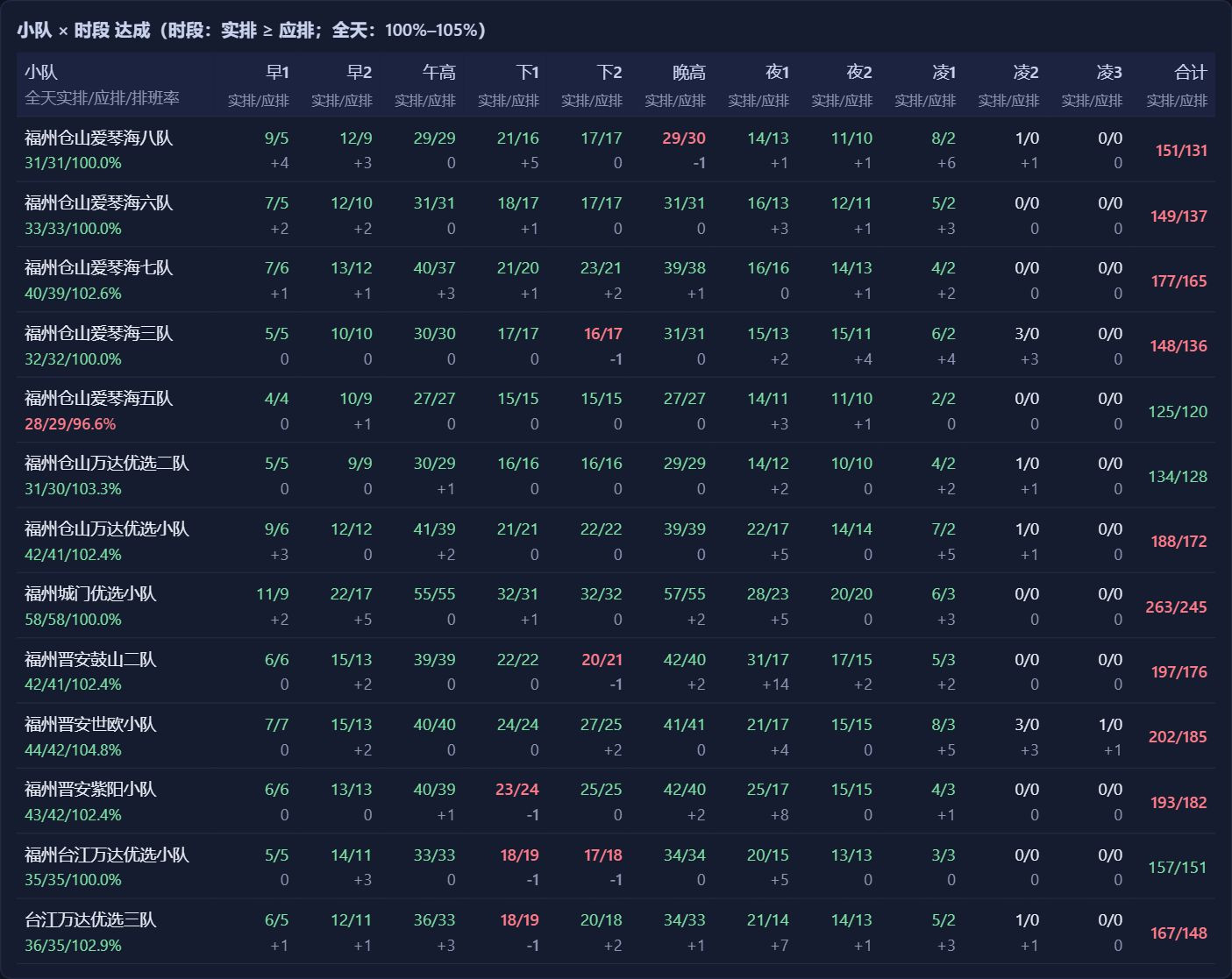Click total 148/136 for 爱琴海三队
The image size is (1232, 979).
point(1179,346)
